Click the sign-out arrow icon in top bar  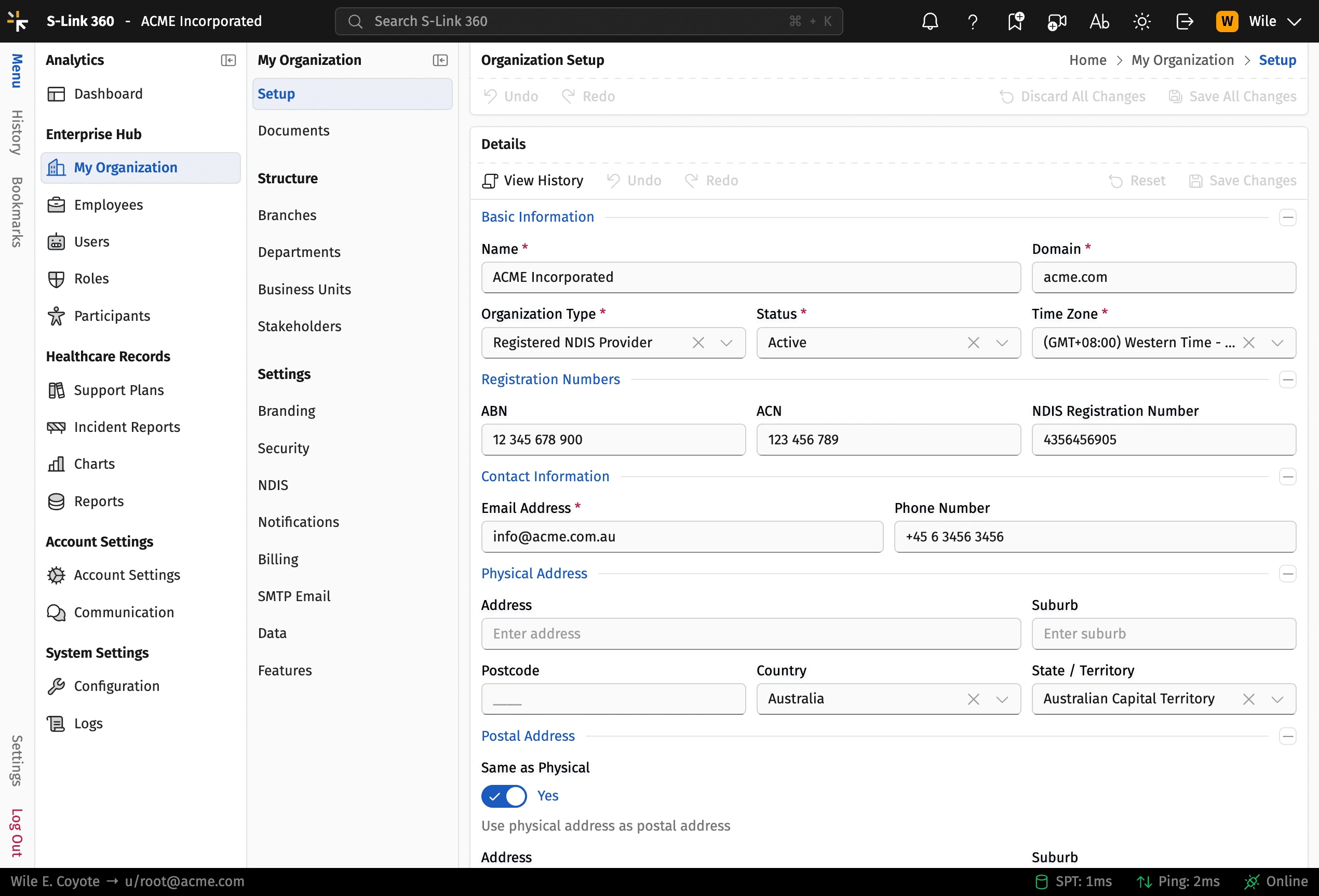(x=1184, y=22)
